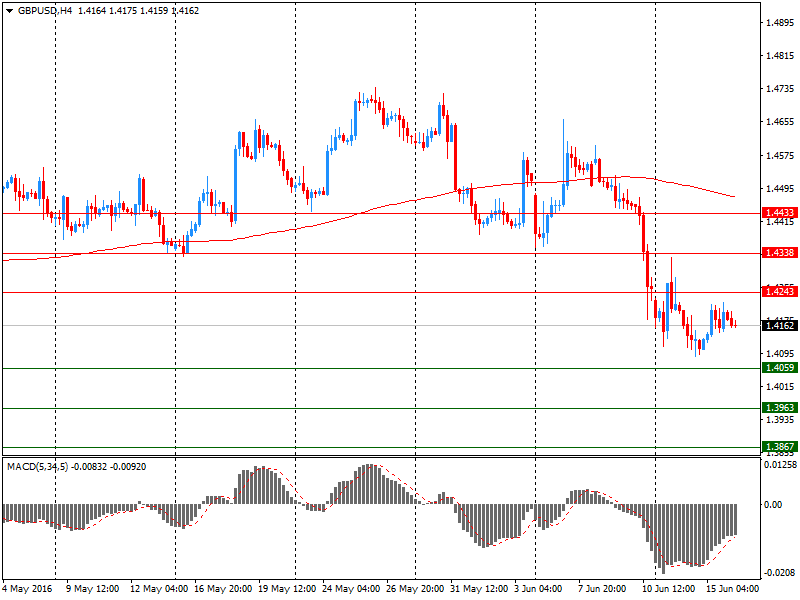The height and width of the screenshot is (600, 800).
Task: Open the chart dropdown triangle beside GBPUSD
Action: pyautogui.click(x=9, y=11)
